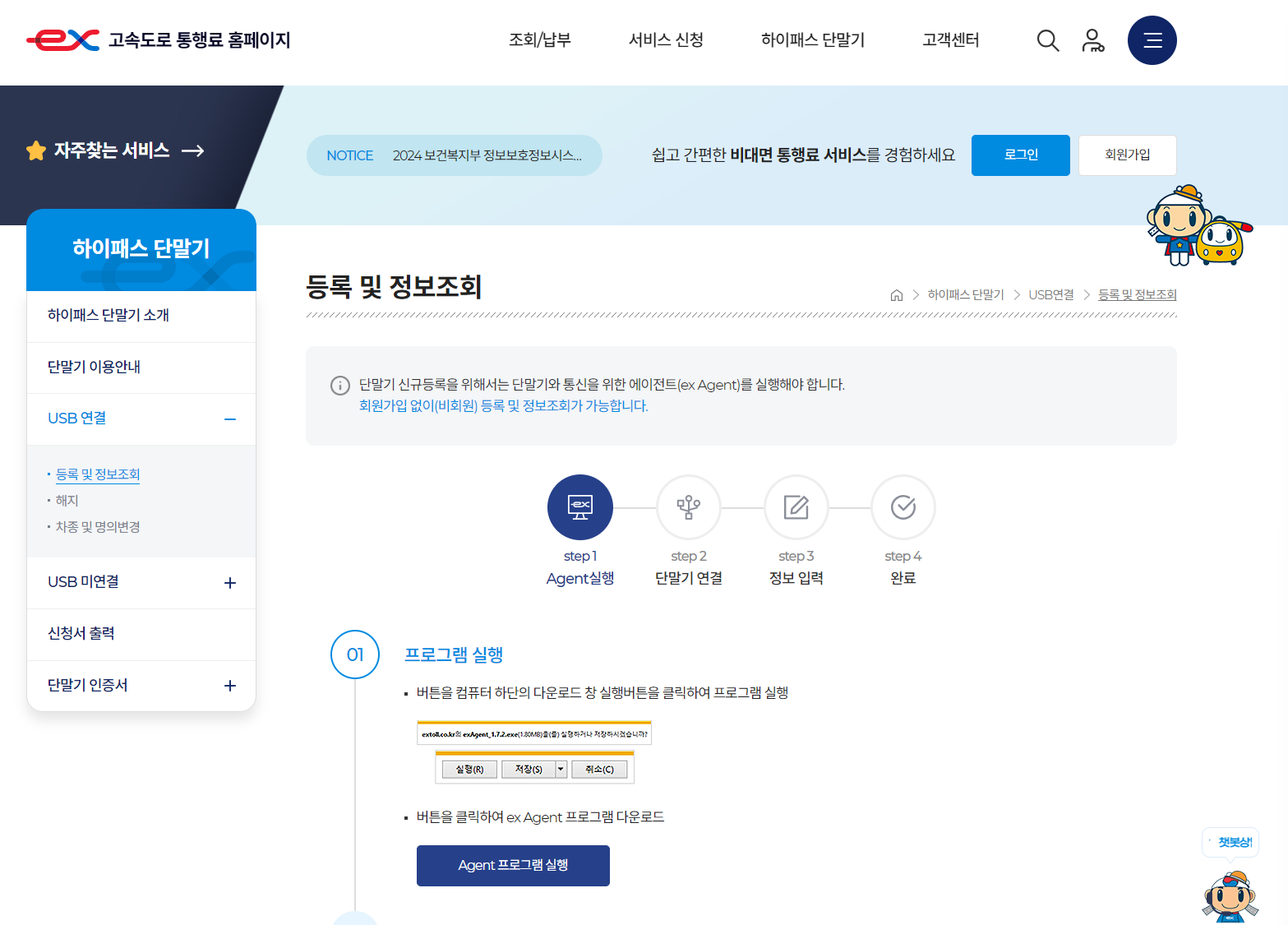Click 하이패스 단말기 in the breadcrumb

tap(966, 295)
